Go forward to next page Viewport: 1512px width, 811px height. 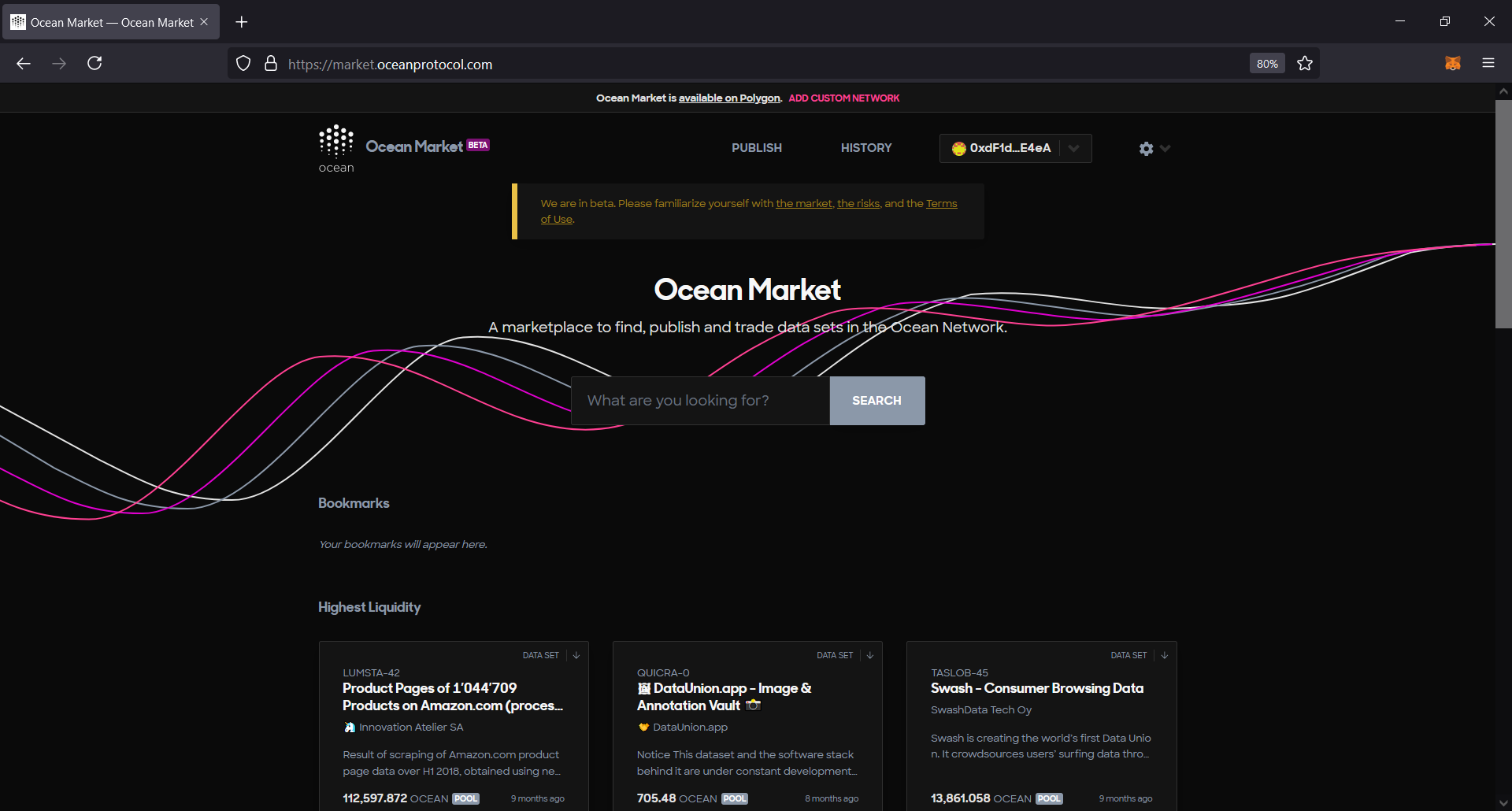(x=59, y=64)
